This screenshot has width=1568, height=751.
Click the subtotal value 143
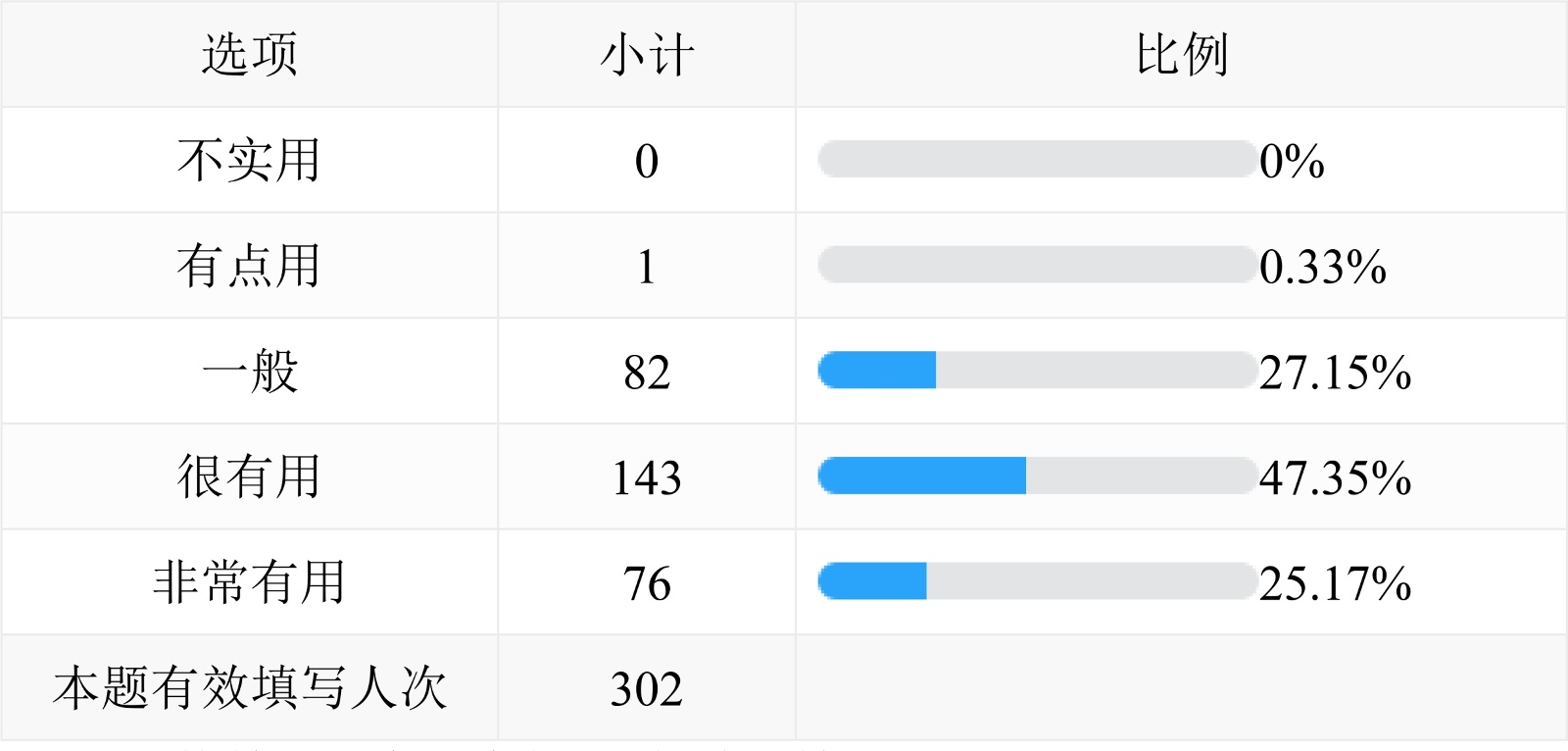click(x=647, y=477)
